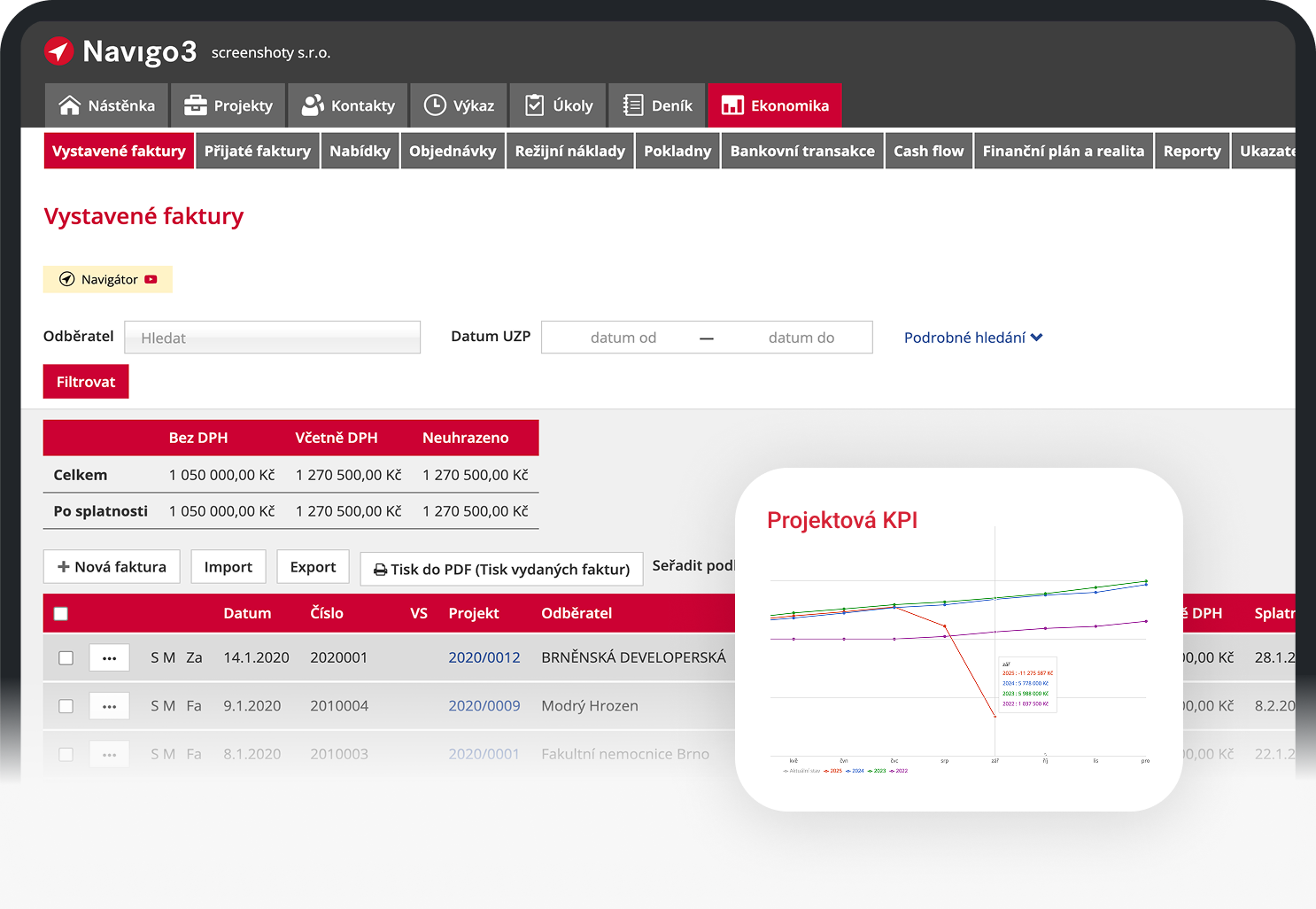Click the Výkaz clock icon
1316x909 pixels.
pyautogui.click(x=435, y=105)
